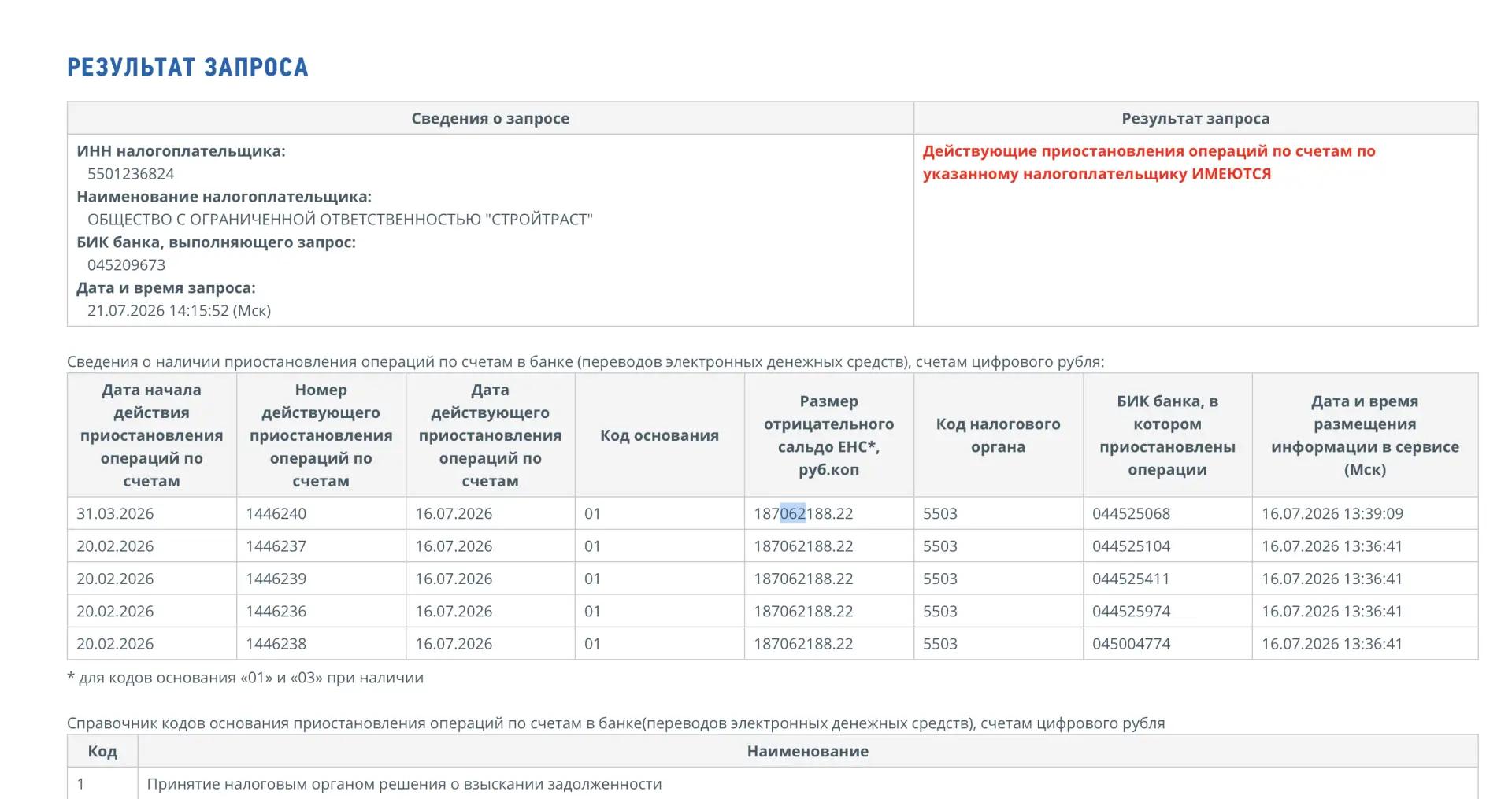Select suspension number 1446239
Screen dimensions: 1512x799
click(276, 579)
